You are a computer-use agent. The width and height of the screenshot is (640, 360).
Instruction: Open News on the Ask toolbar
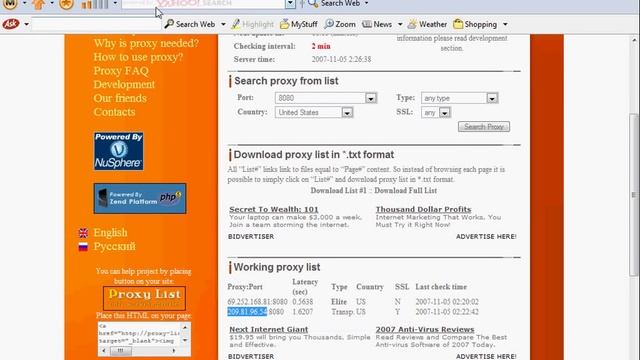tap(377, 24)
